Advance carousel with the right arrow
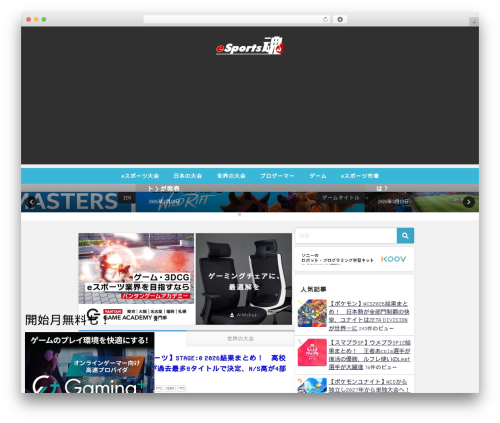The image size is (500, 423). click(x=469, y=202)
